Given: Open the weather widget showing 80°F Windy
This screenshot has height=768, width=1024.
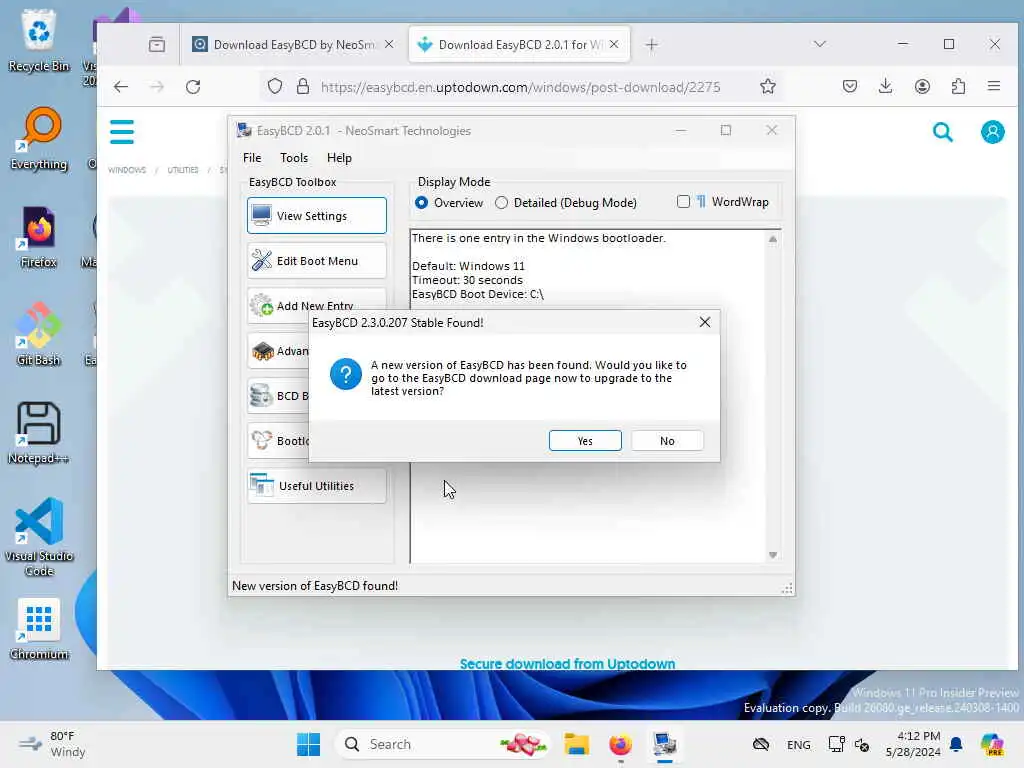Looking at the screenshot, I should pos(52,744).
